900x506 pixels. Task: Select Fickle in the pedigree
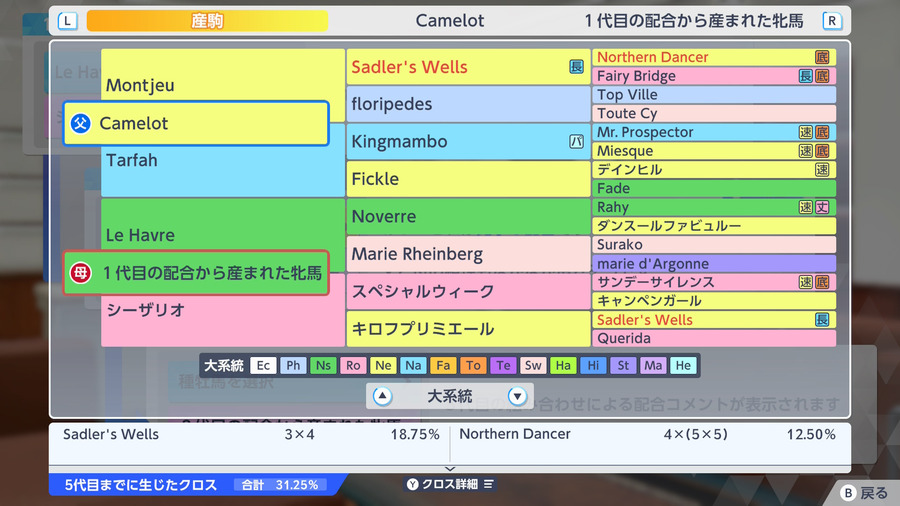468,179
